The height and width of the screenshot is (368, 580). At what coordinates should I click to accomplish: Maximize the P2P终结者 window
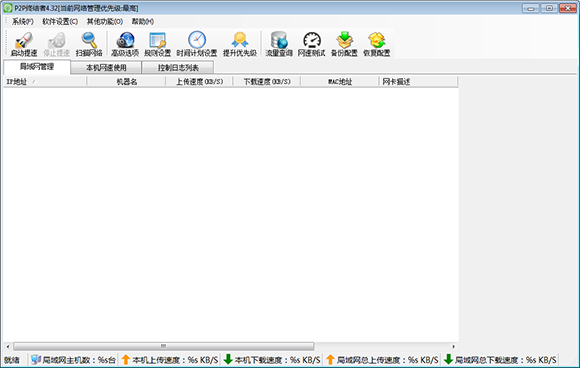pos(550,8)
